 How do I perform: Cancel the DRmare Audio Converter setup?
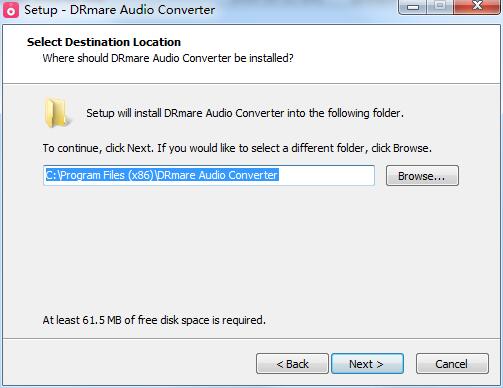pos(452,364)
